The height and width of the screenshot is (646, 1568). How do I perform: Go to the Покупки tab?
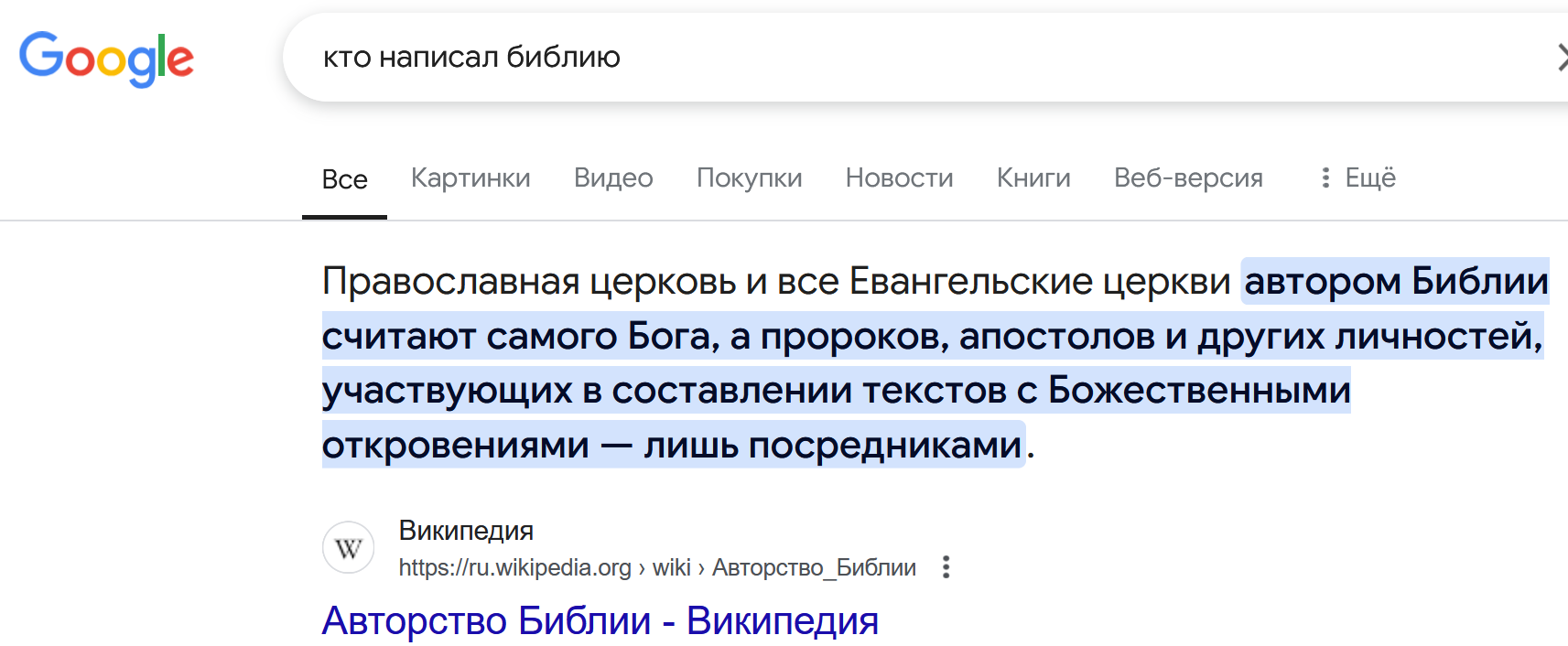(750, 178)
